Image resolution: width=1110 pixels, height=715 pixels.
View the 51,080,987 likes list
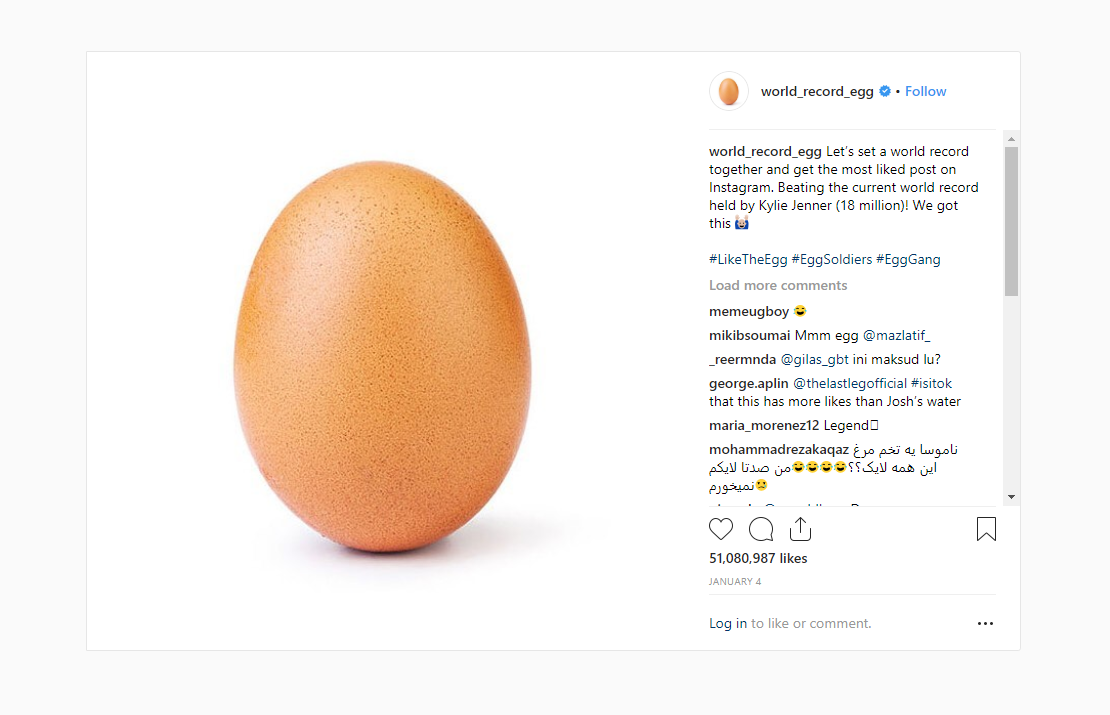point(758,559)
